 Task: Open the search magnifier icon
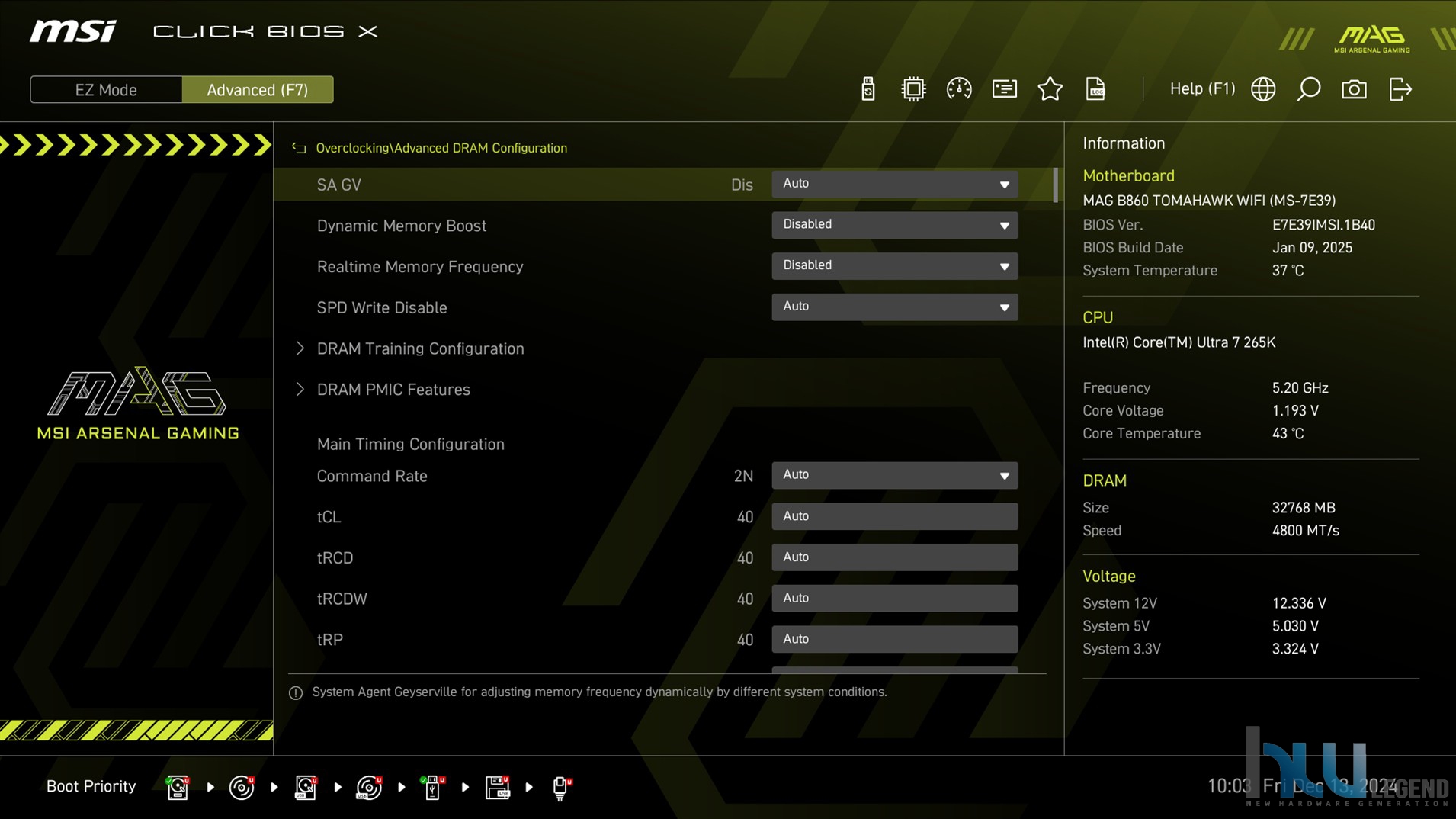tap(1308, 89)
